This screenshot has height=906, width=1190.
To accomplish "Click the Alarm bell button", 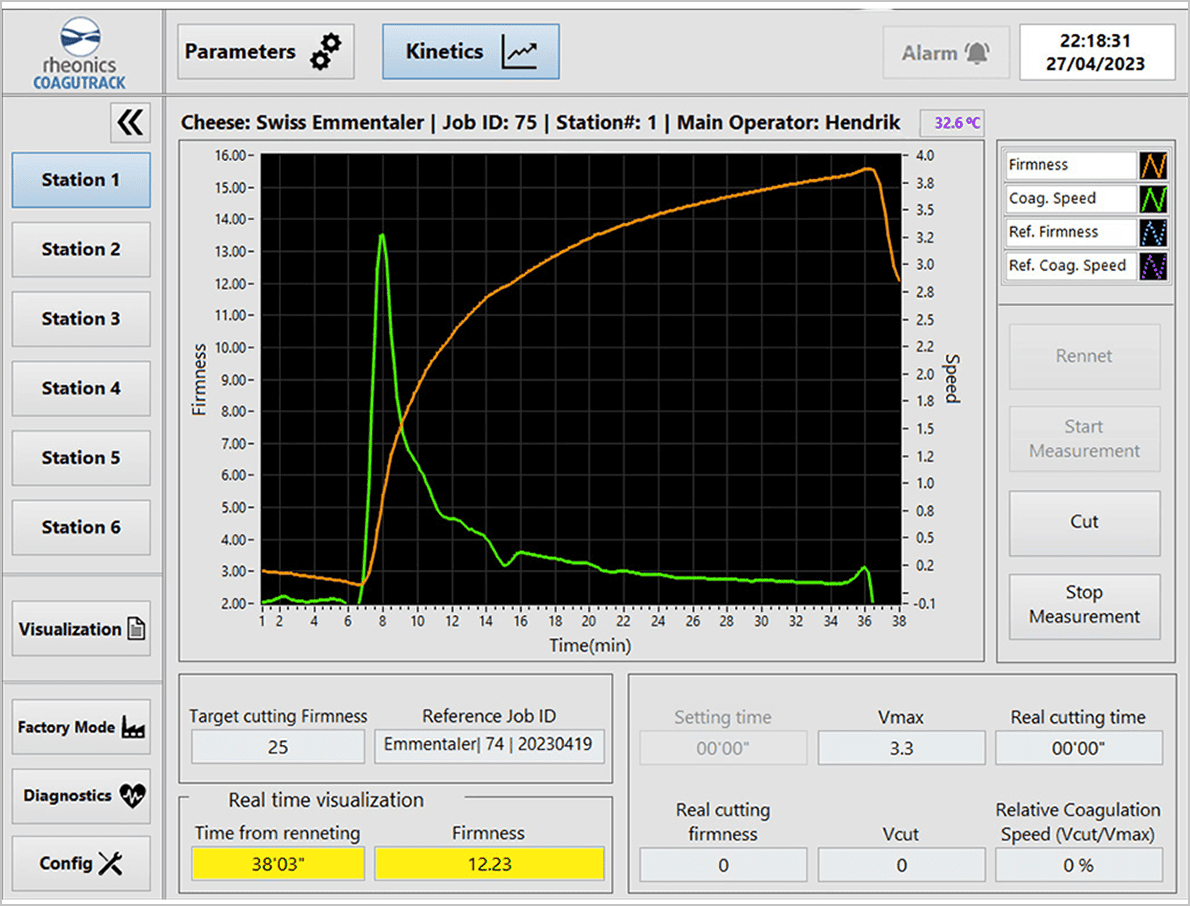I will point(944,53).
